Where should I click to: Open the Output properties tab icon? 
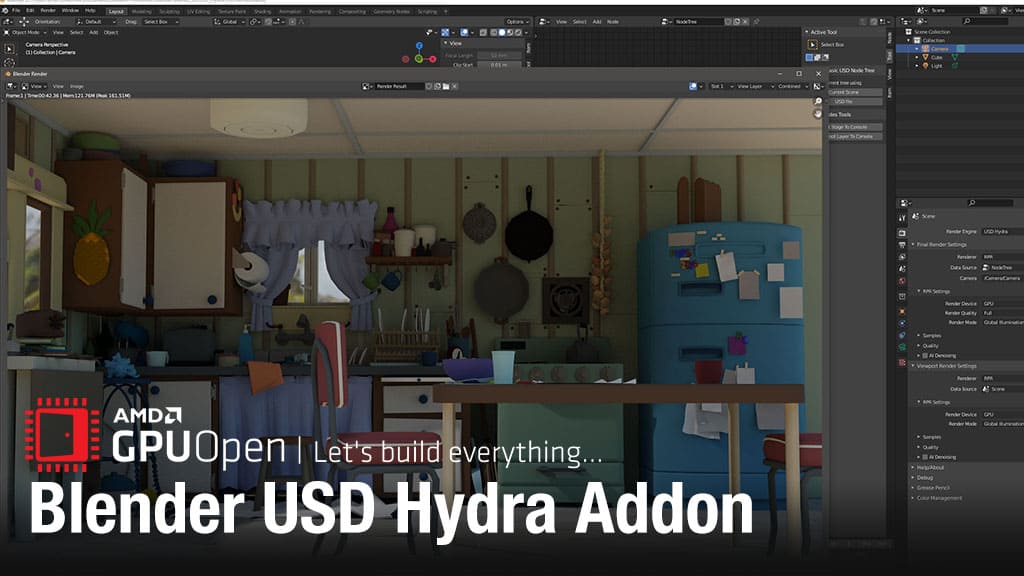point(902,245)
